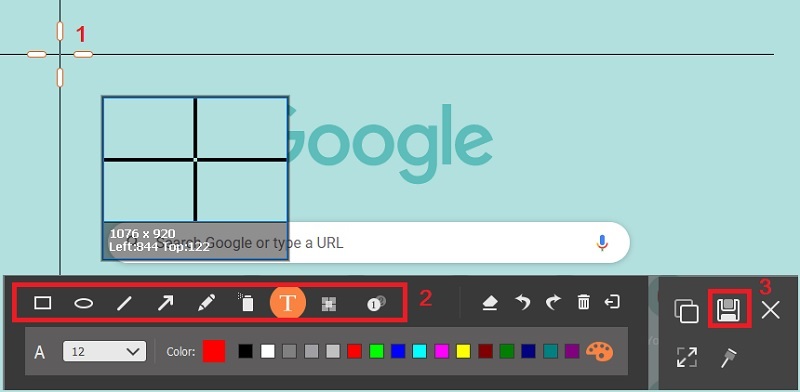Copy the screenshot to clipboard
This screenshot has width=800, height=392.
coord(686,311)
